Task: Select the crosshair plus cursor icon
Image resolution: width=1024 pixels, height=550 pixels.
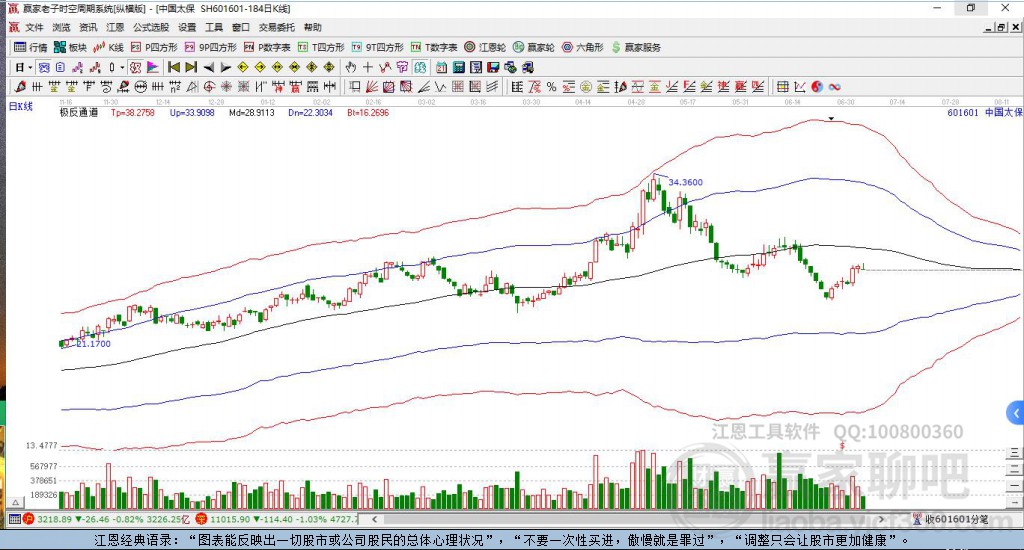Action: (x=368, y=67)
